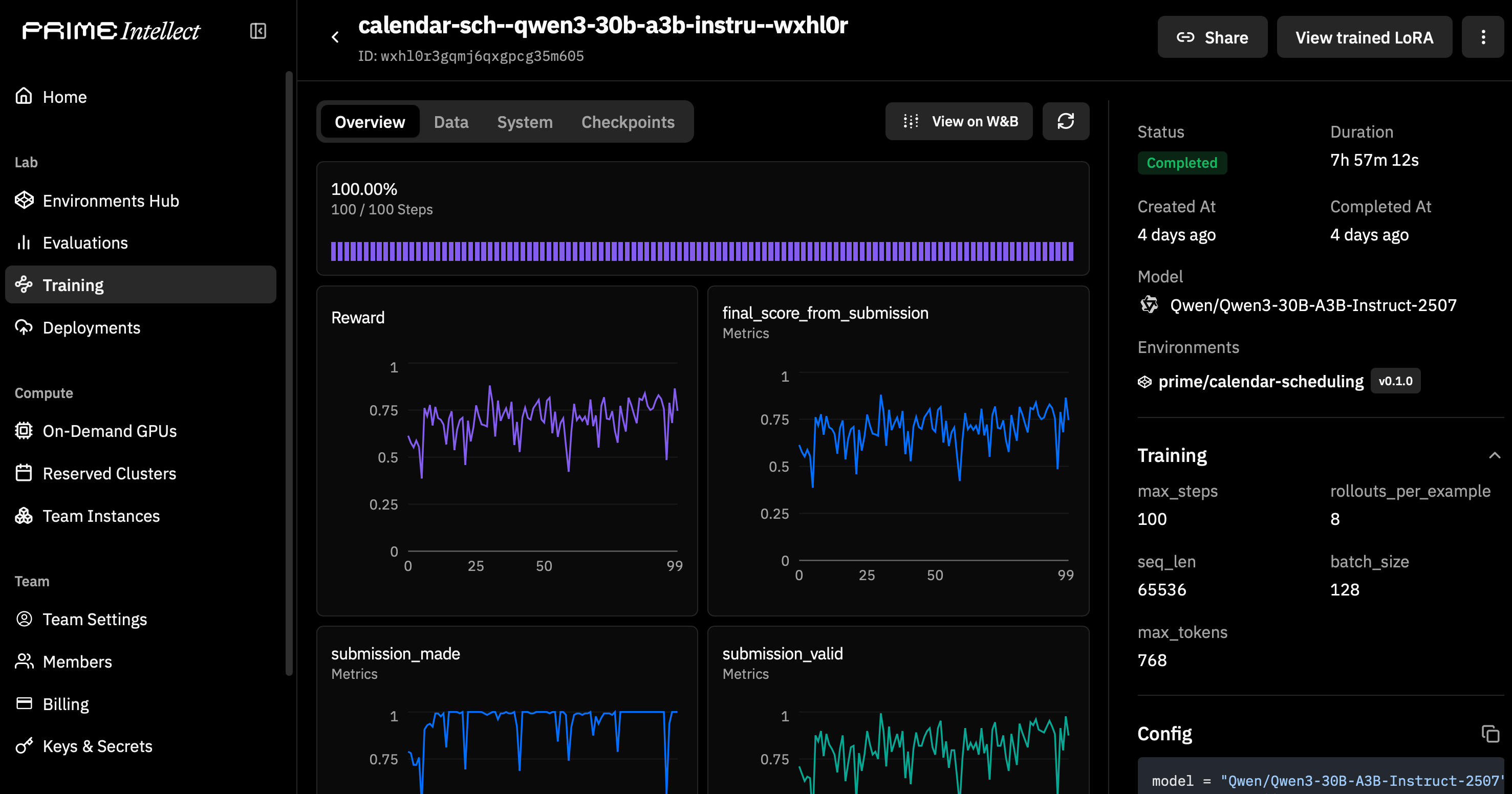
Task: Click the max_tokens value 768
Action: [x=1152, y=660]
